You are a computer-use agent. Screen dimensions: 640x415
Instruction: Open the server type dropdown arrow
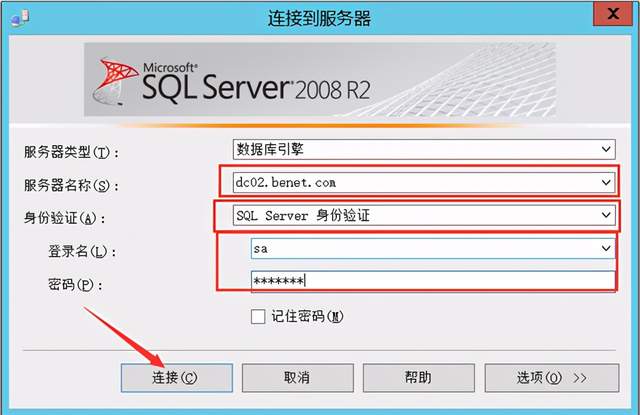[x=606, y=149]
